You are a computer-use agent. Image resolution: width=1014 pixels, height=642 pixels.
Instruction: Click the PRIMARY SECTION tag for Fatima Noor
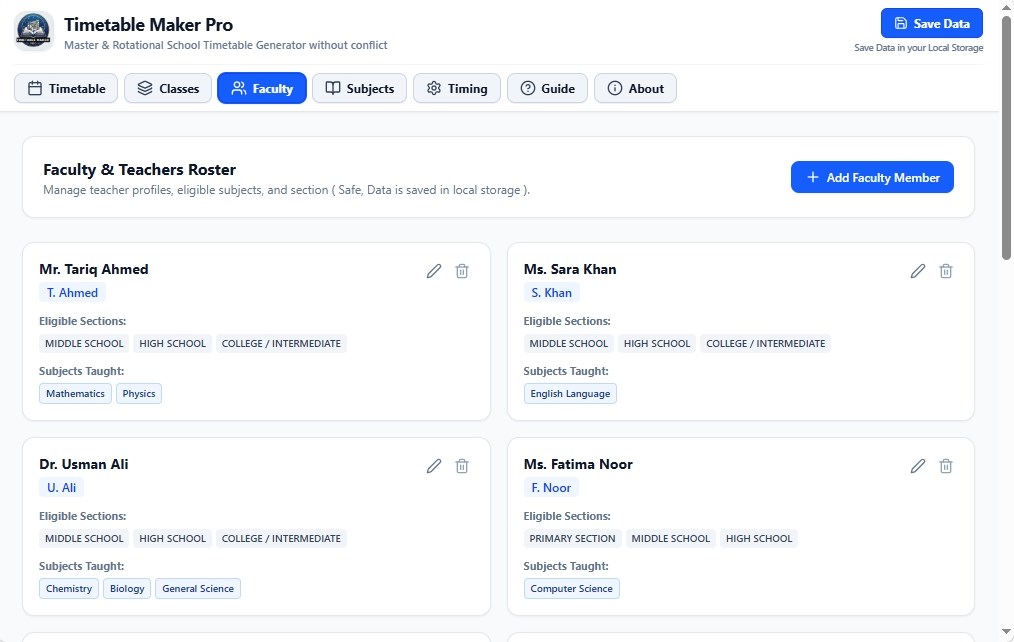click(x=572, y=539)
